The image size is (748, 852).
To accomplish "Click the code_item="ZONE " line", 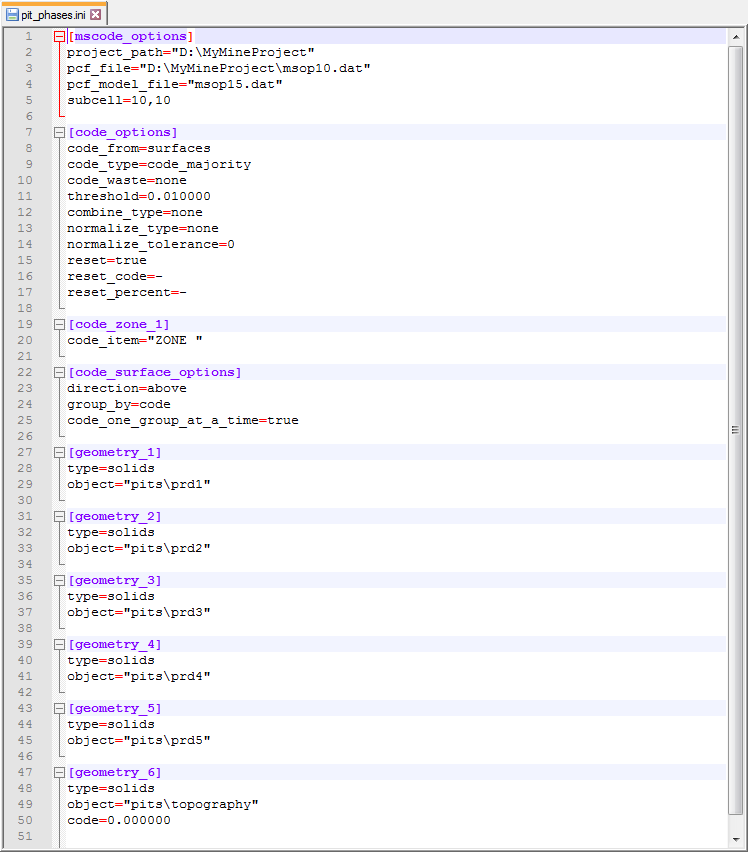I will point(135,340).
